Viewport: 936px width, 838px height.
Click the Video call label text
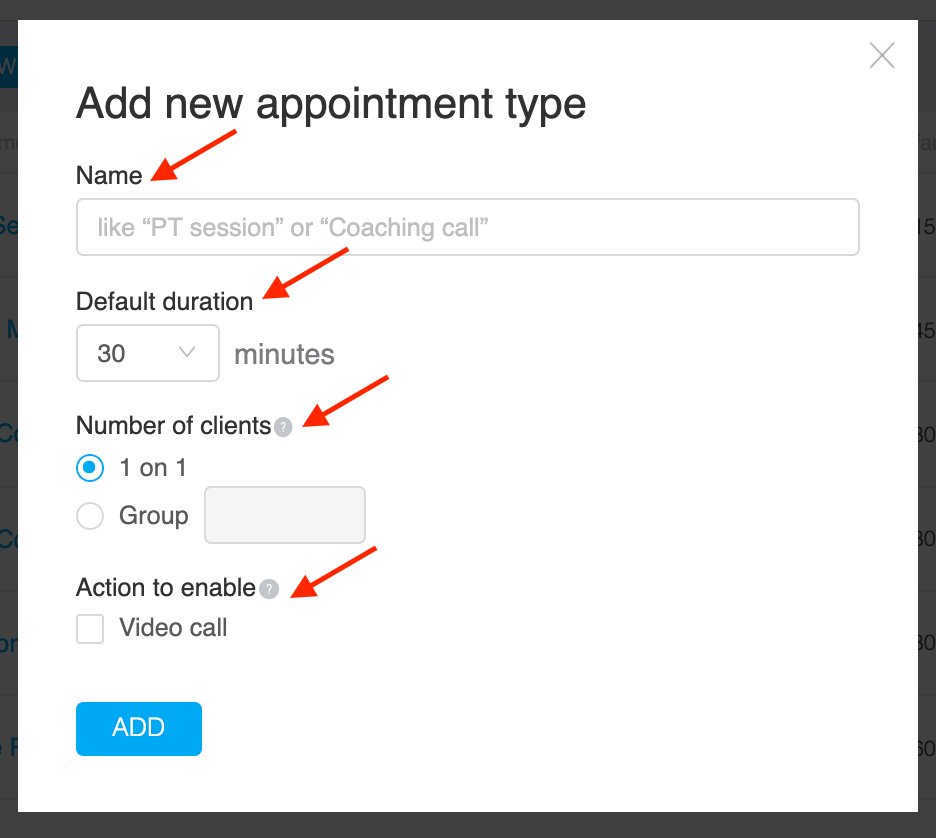tap(173, 628)
